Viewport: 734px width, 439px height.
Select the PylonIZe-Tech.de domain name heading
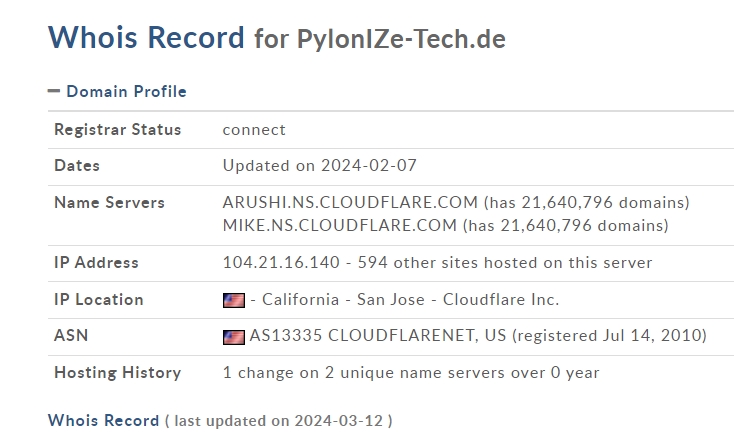point(401,39)
